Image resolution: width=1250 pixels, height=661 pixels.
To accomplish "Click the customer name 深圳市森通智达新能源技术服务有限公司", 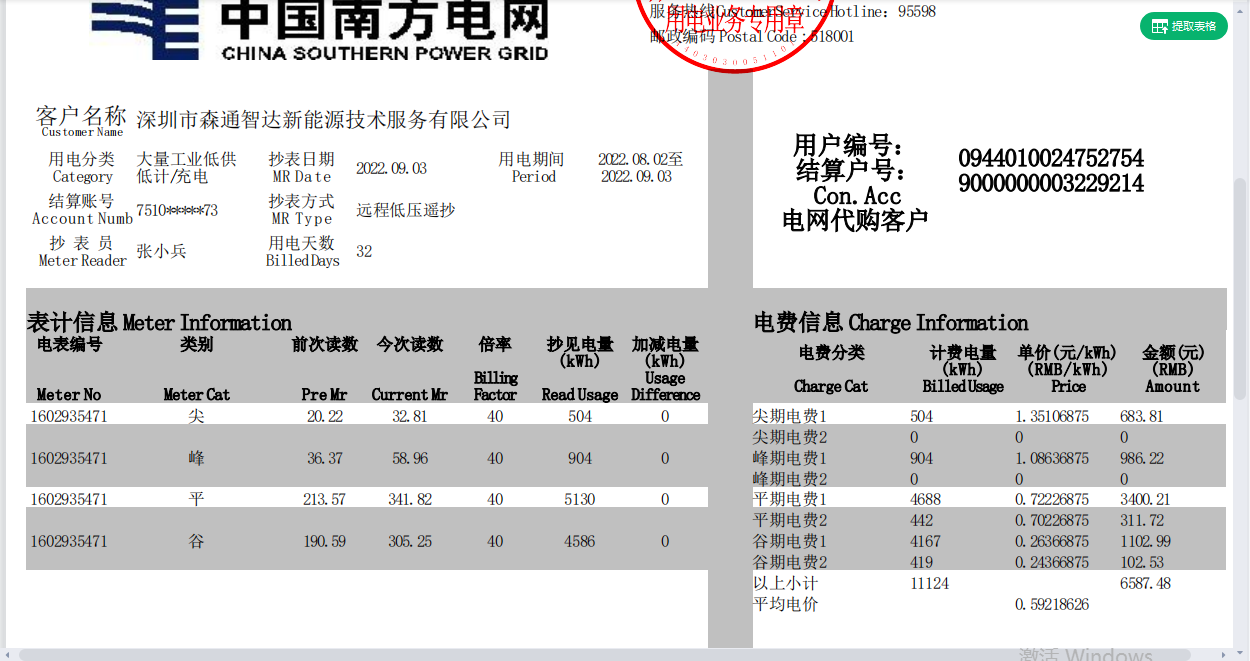I will click(323, 121).
